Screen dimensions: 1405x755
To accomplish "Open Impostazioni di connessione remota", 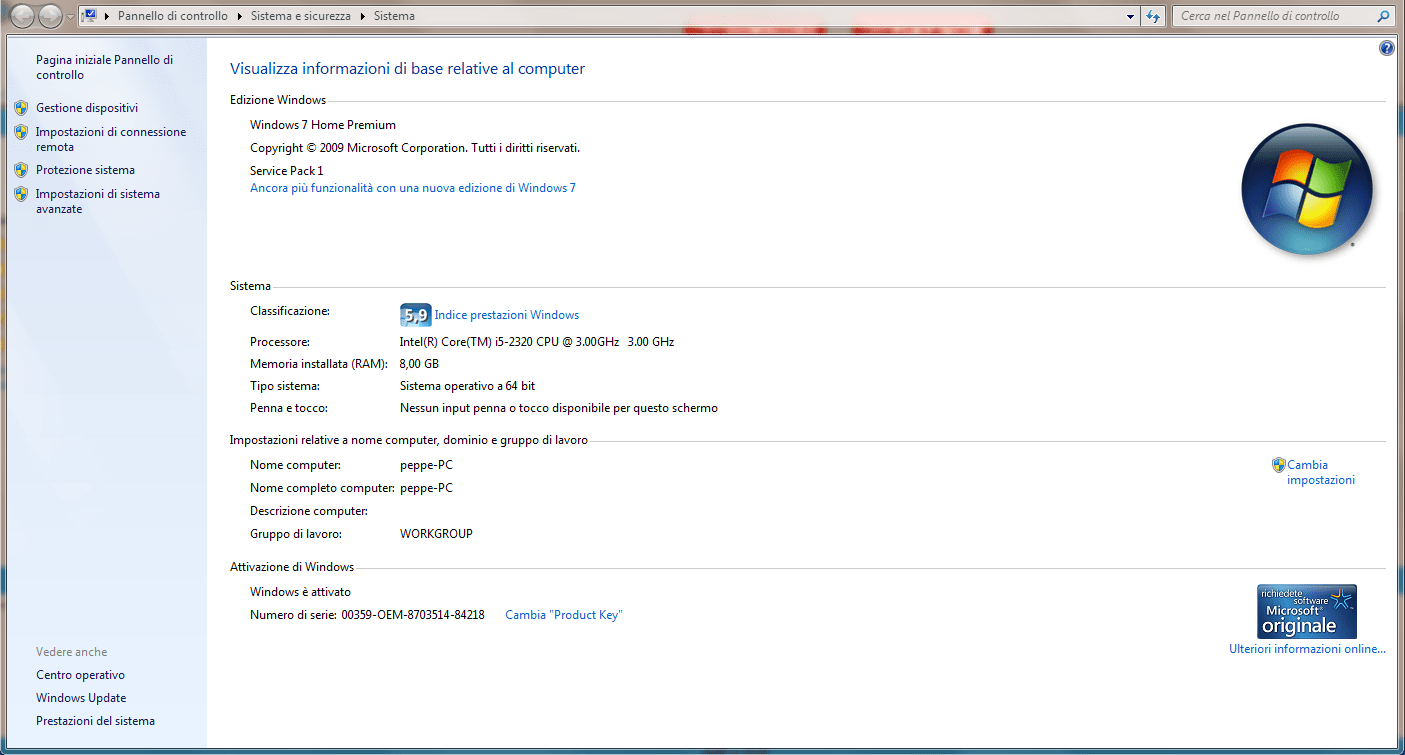I will [x=111, y=139].
